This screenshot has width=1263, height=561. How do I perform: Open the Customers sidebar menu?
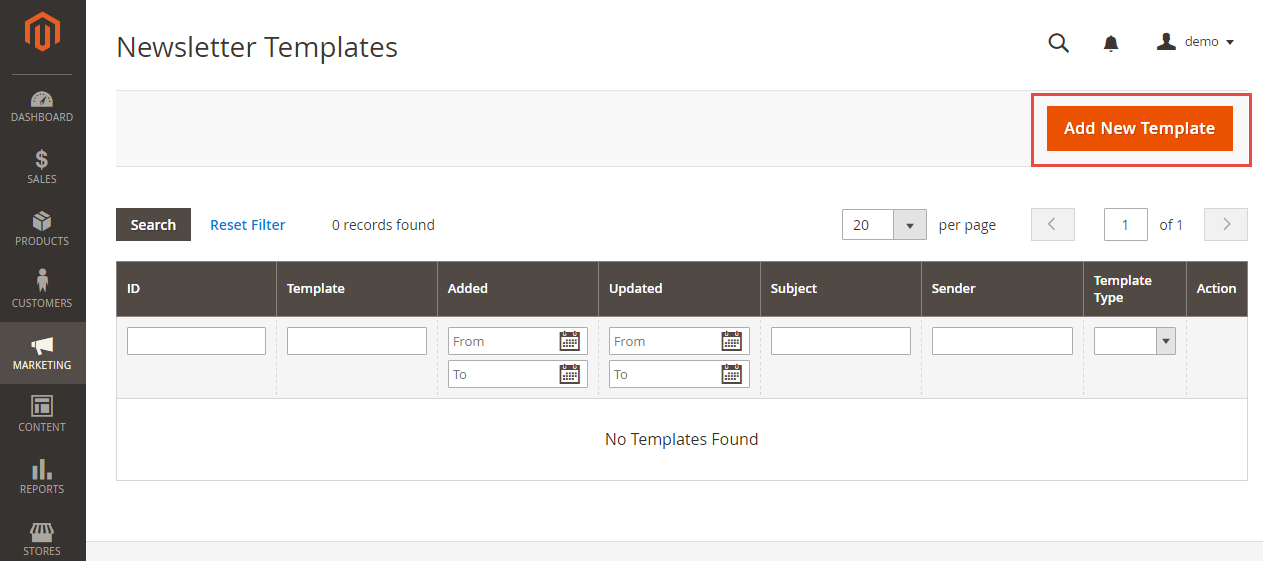click(x=42, y=290)
